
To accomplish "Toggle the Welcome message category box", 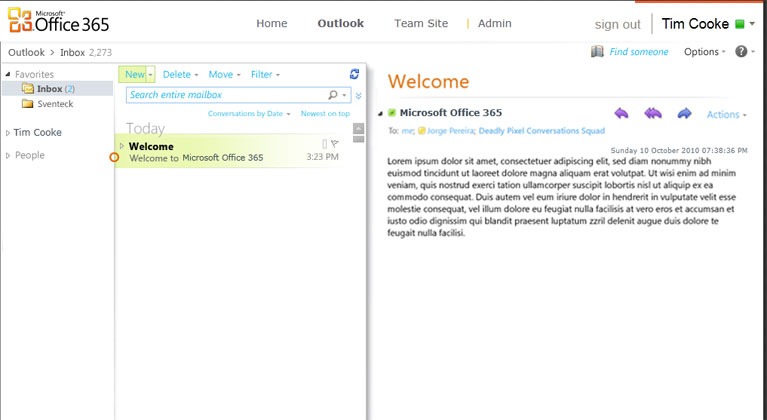I will 324,145.
